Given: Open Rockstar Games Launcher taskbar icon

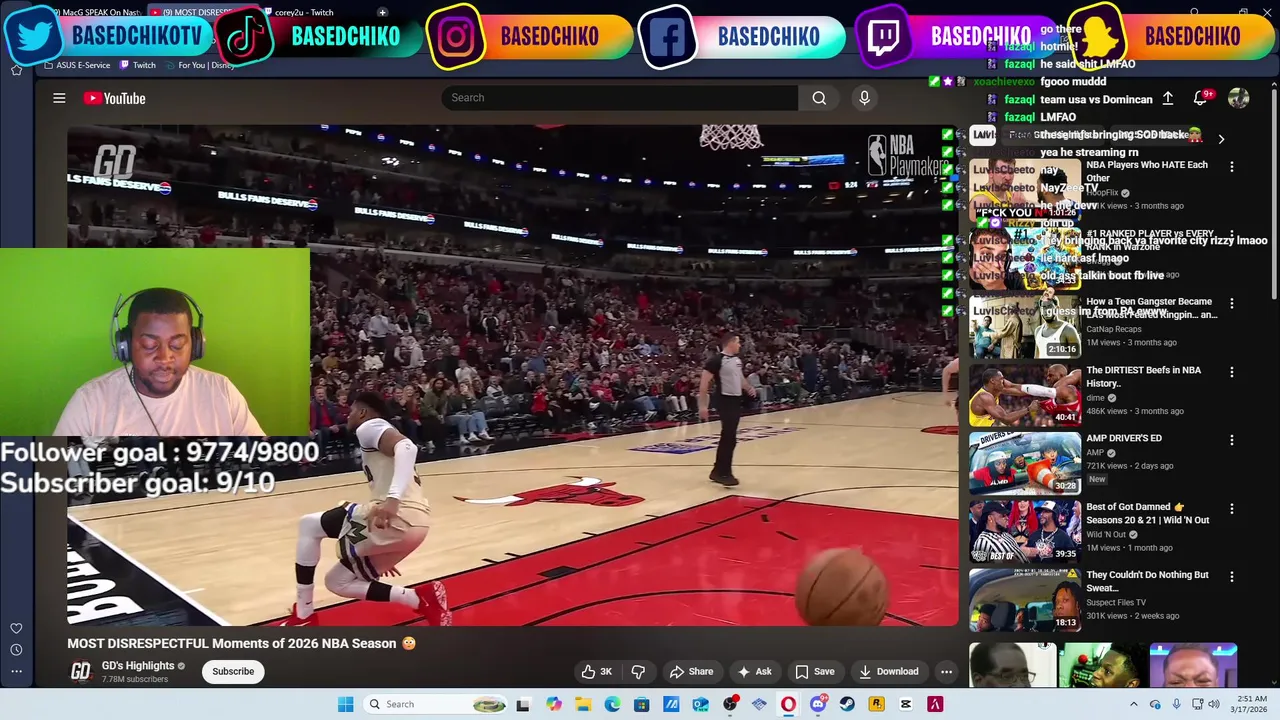Looking at the screenshot, I should (876, 704).
